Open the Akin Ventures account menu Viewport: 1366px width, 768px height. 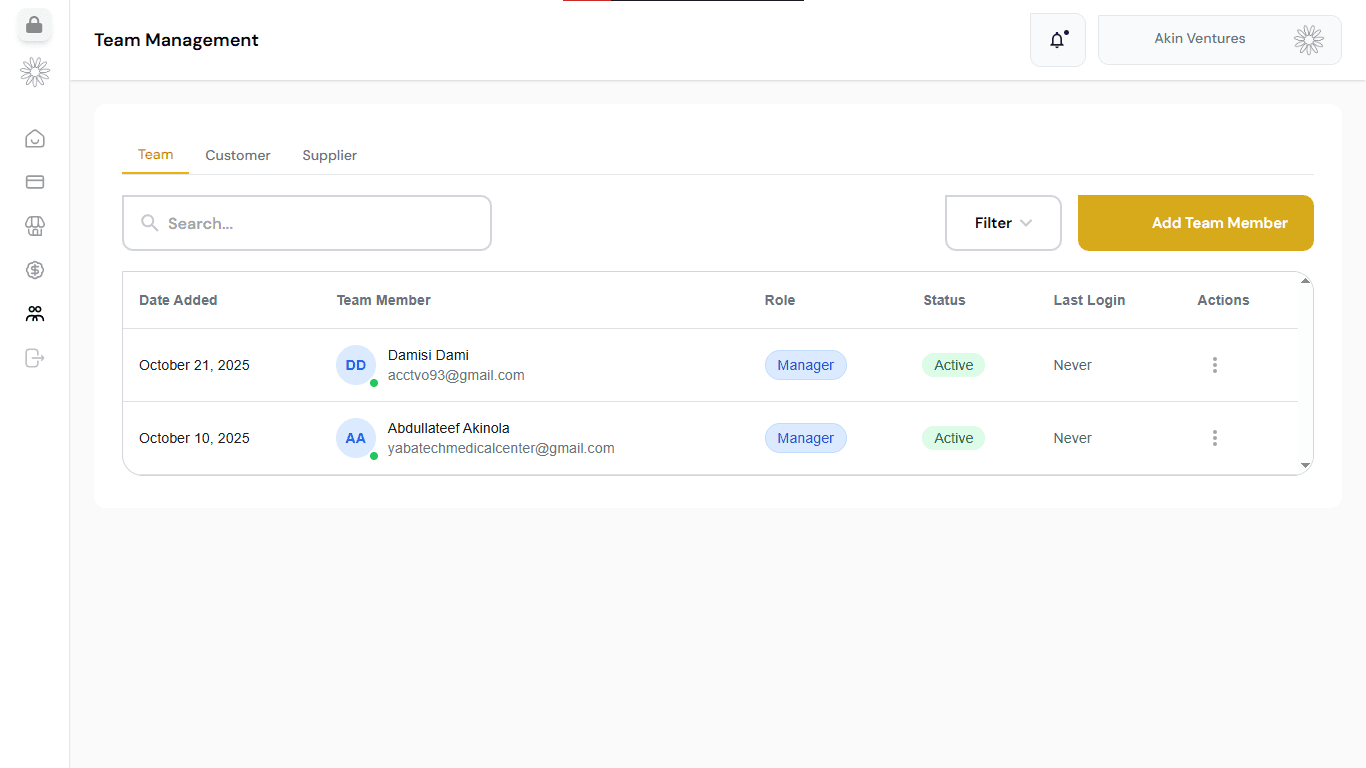[1219, 39]
